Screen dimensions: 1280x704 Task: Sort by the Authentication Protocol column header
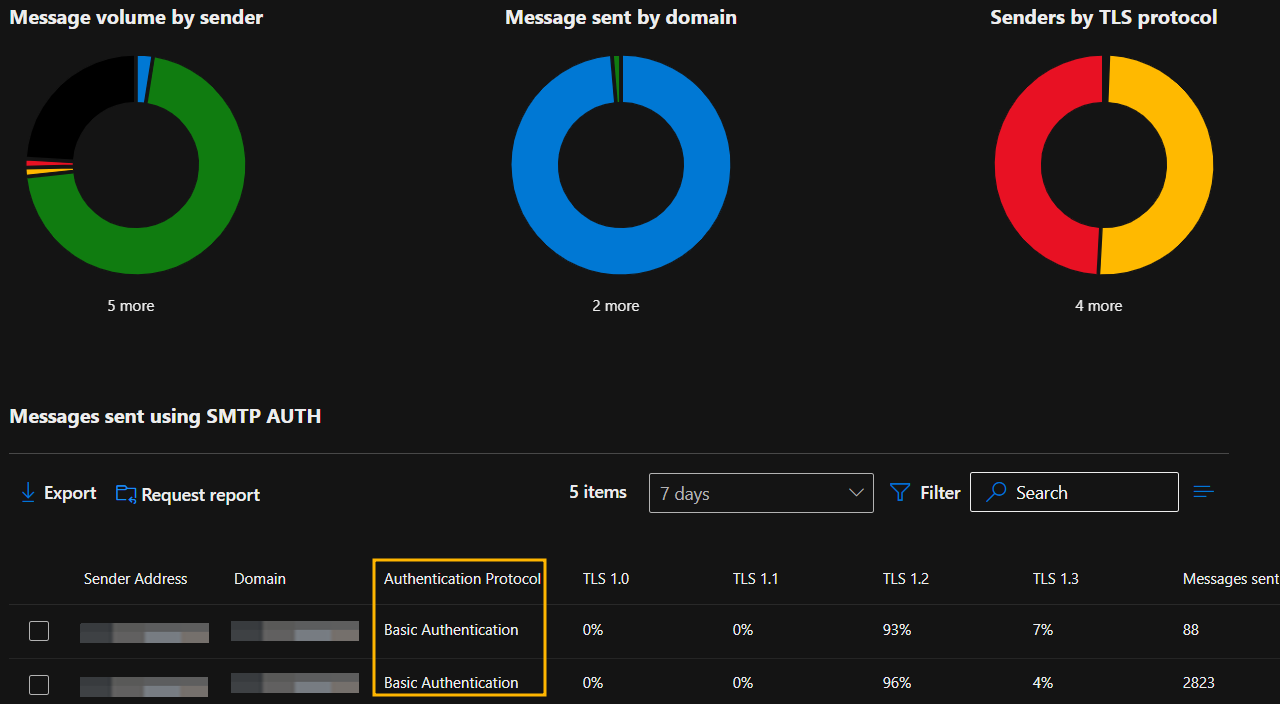(461, 578)
